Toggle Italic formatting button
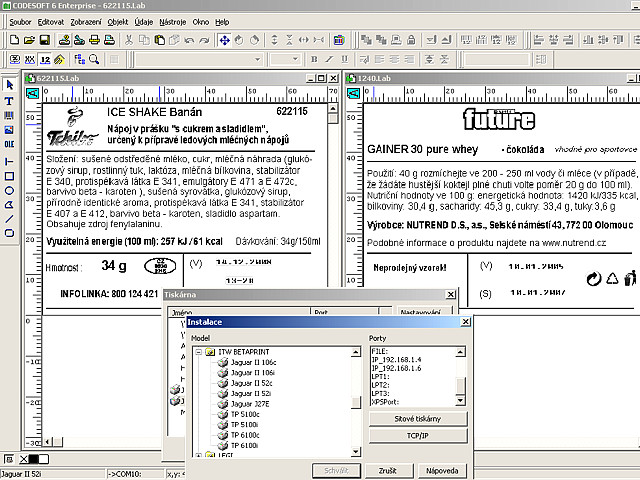This screenshot has width=640, height=480. coord(329,60)
